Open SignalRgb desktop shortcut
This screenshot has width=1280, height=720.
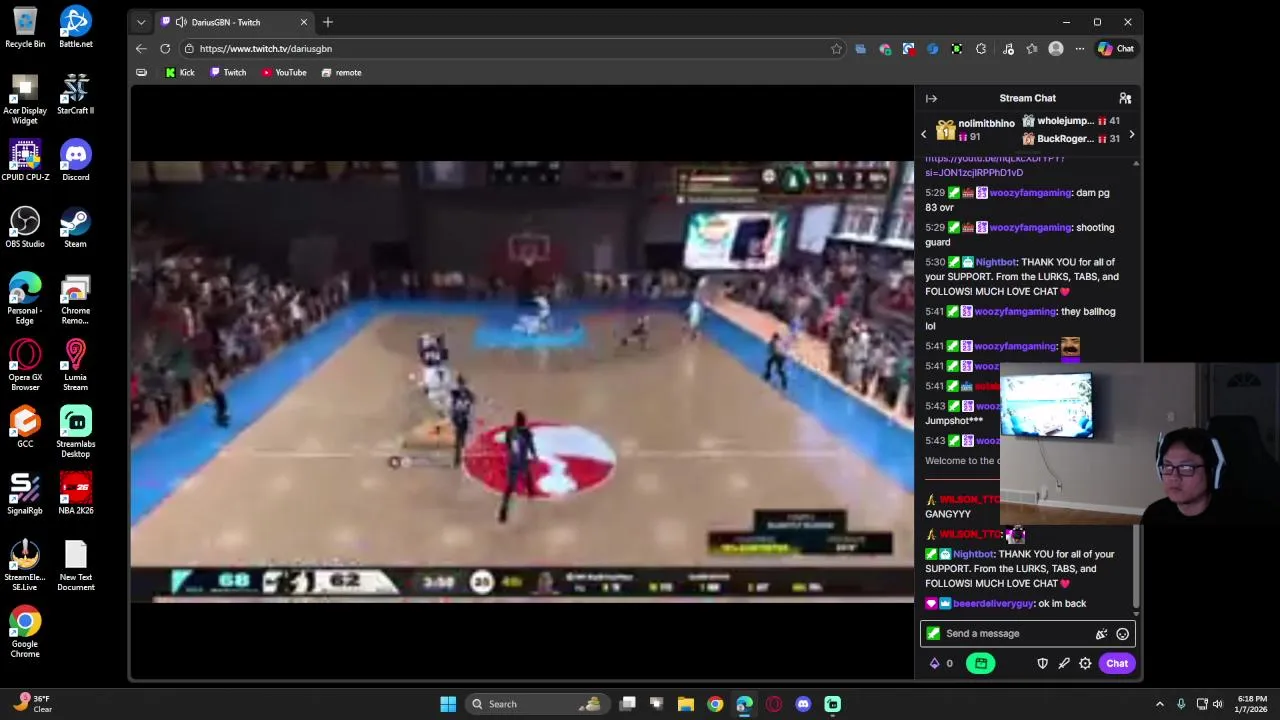point(25,494)
